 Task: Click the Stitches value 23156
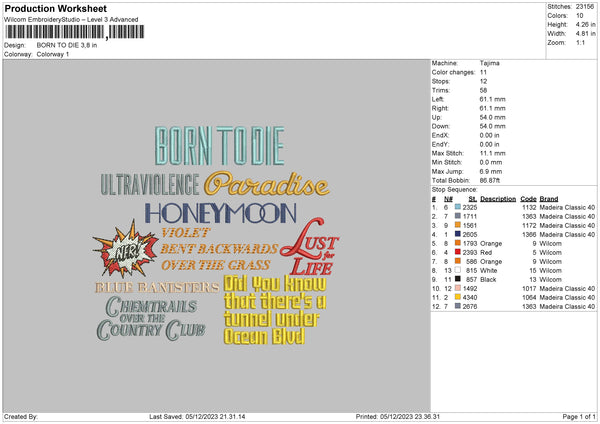click(585, 7)
